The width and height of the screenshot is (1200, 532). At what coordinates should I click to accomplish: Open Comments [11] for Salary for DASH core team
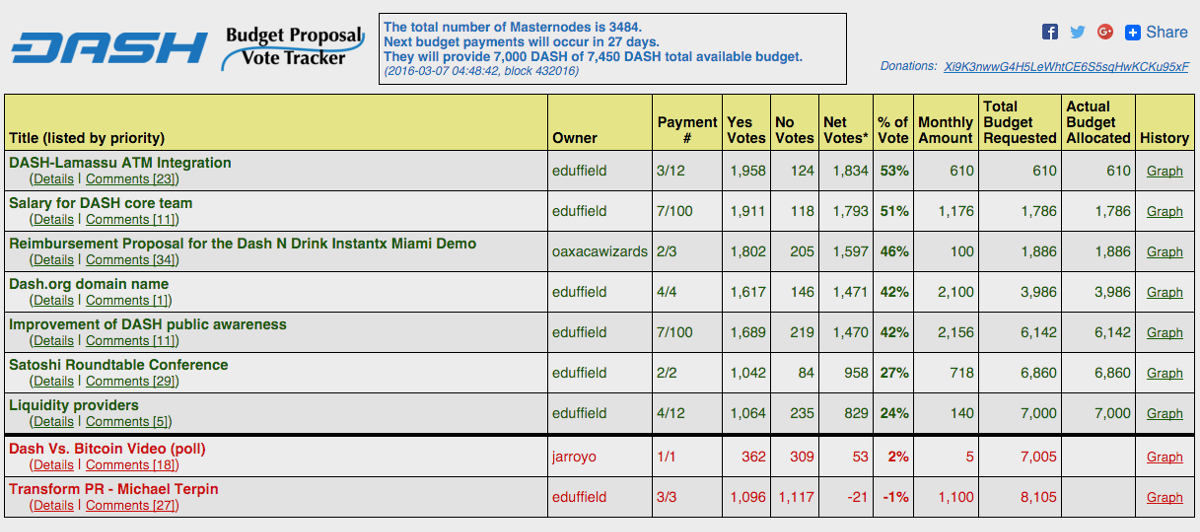131,219
